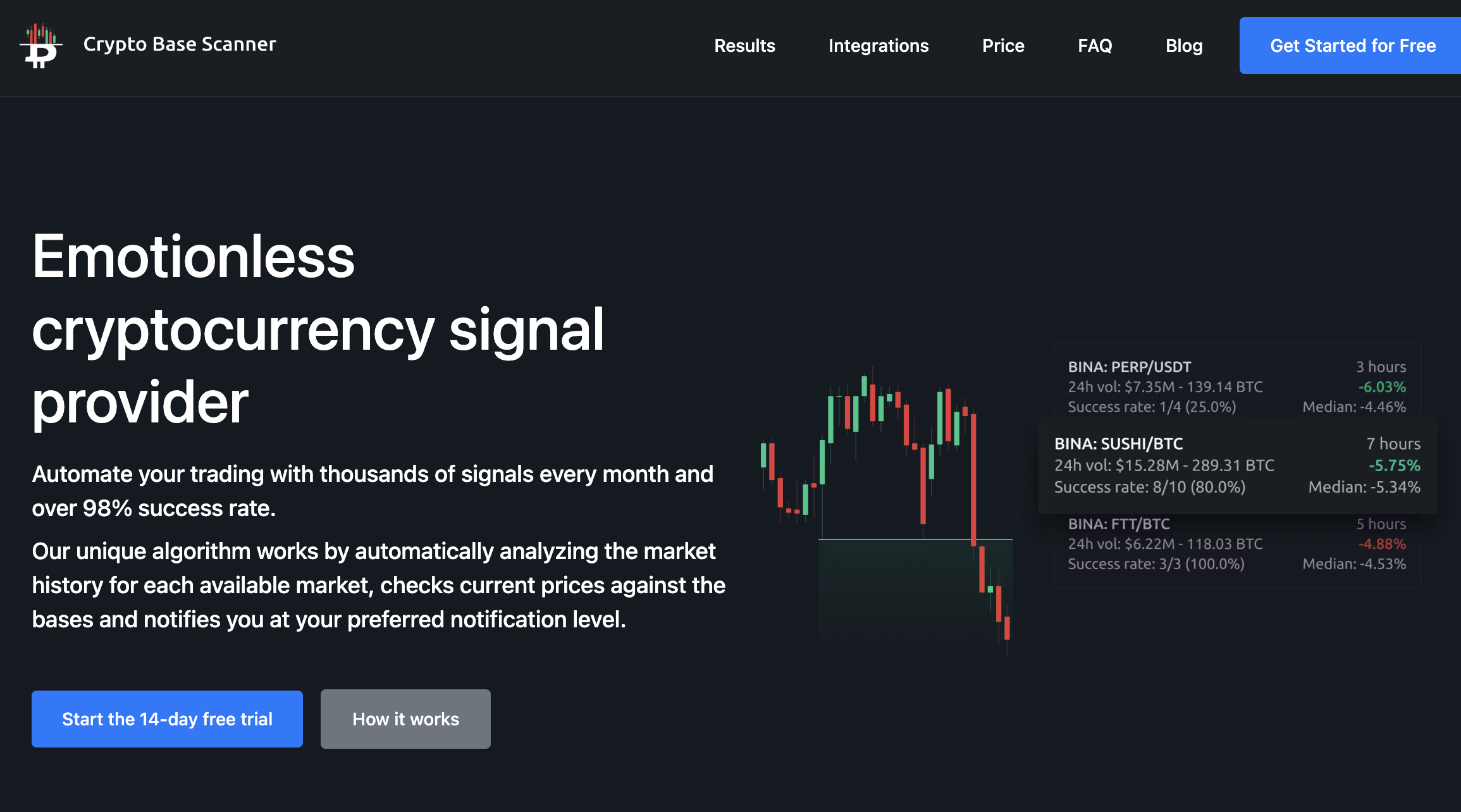Viewport: 1461px width, 812px height.
Task: Click the Success rate 8/10 text
Action: 1149,487
